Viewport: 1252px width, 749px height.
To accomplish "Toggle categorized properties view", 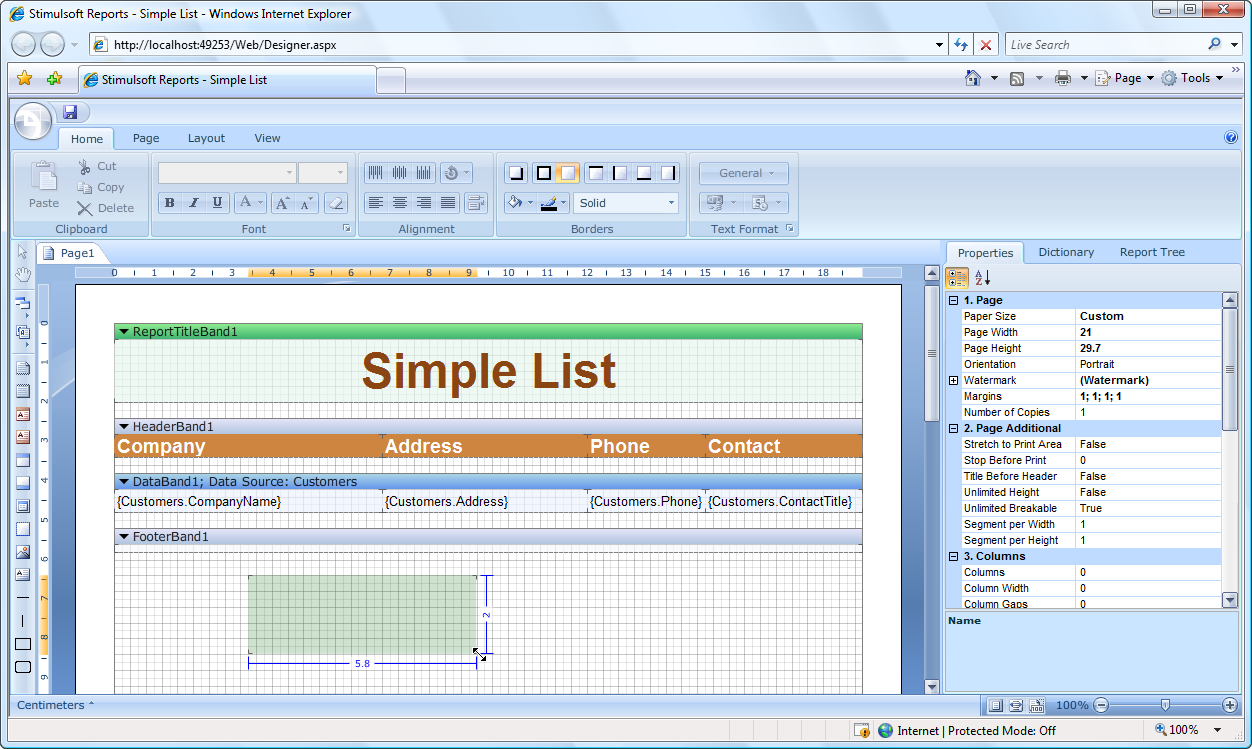I will pyautogui.click(x=957, y=278).
